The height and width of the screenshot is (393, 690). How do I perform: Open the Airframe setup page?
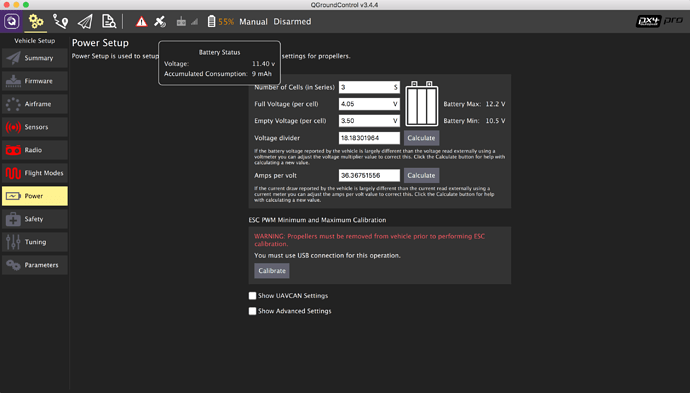(x=35, y=104)
